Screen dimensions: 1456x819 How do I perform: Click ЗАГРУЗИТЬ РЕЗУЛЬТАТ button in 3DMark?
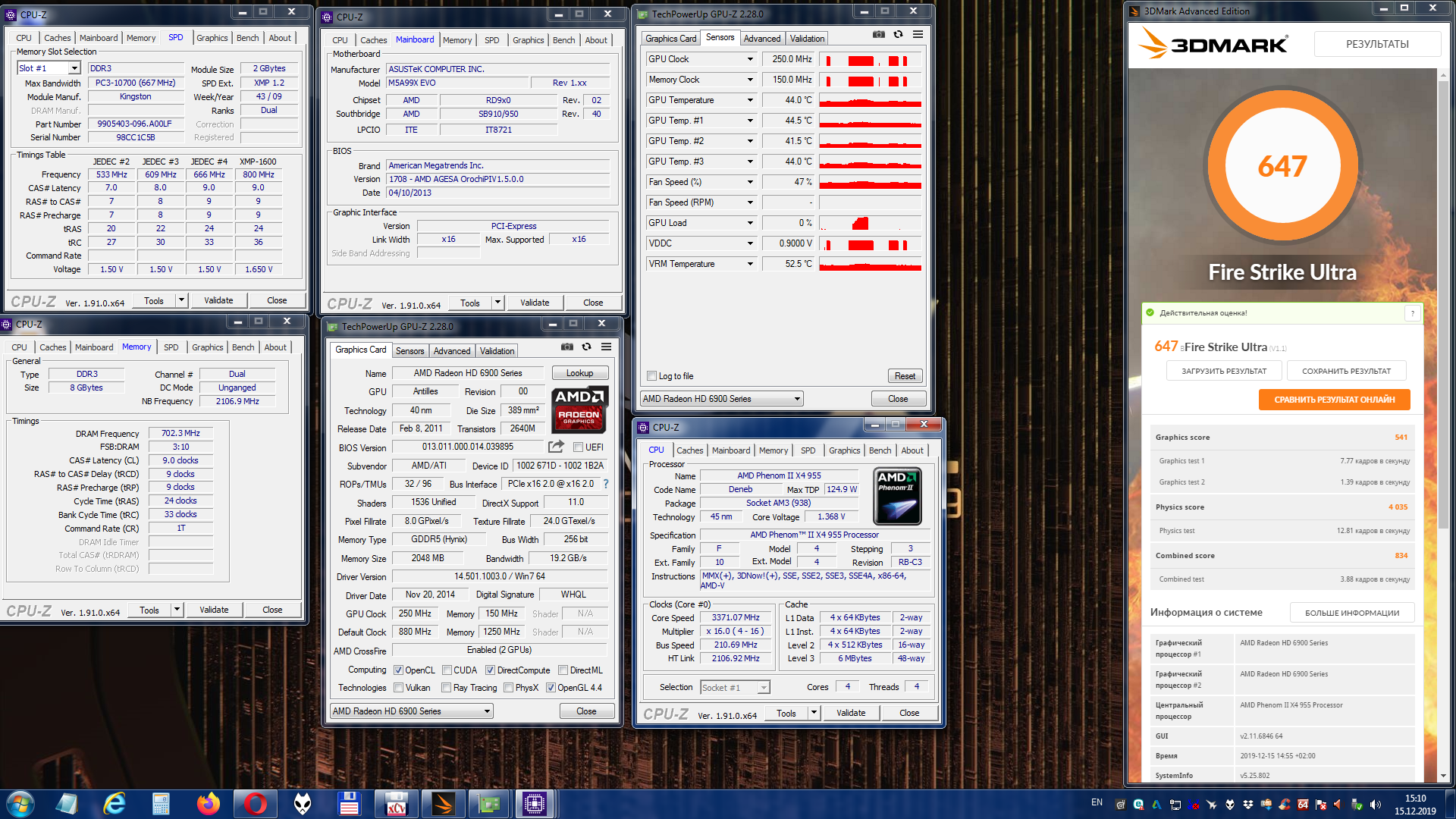pos(1224,371)
